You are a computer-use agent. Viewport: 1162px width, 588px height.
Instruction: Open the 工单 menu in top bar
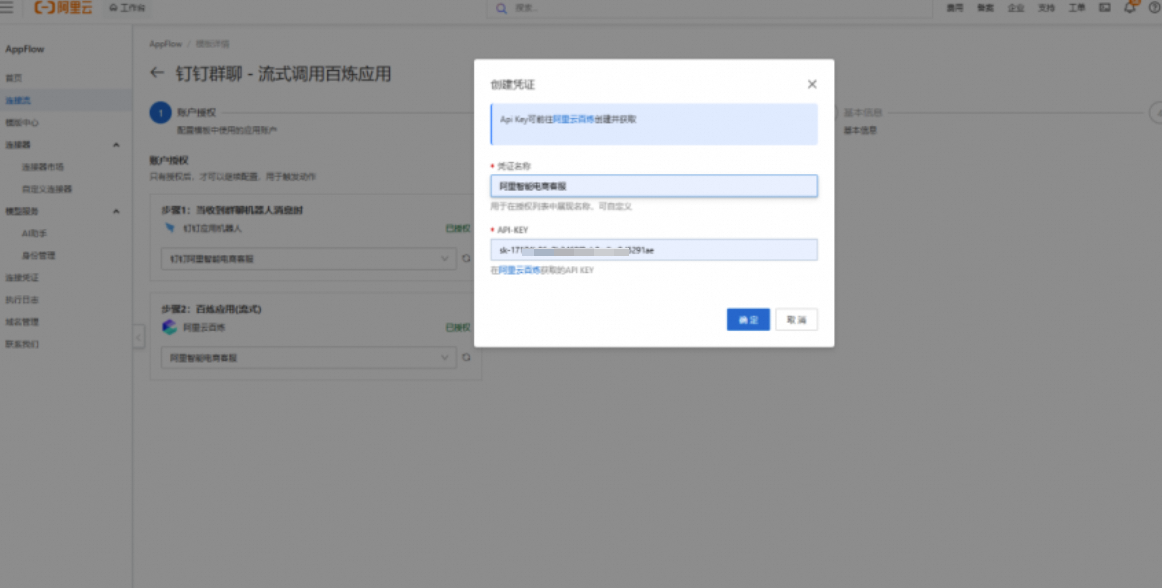click(x=1076, y=8)
